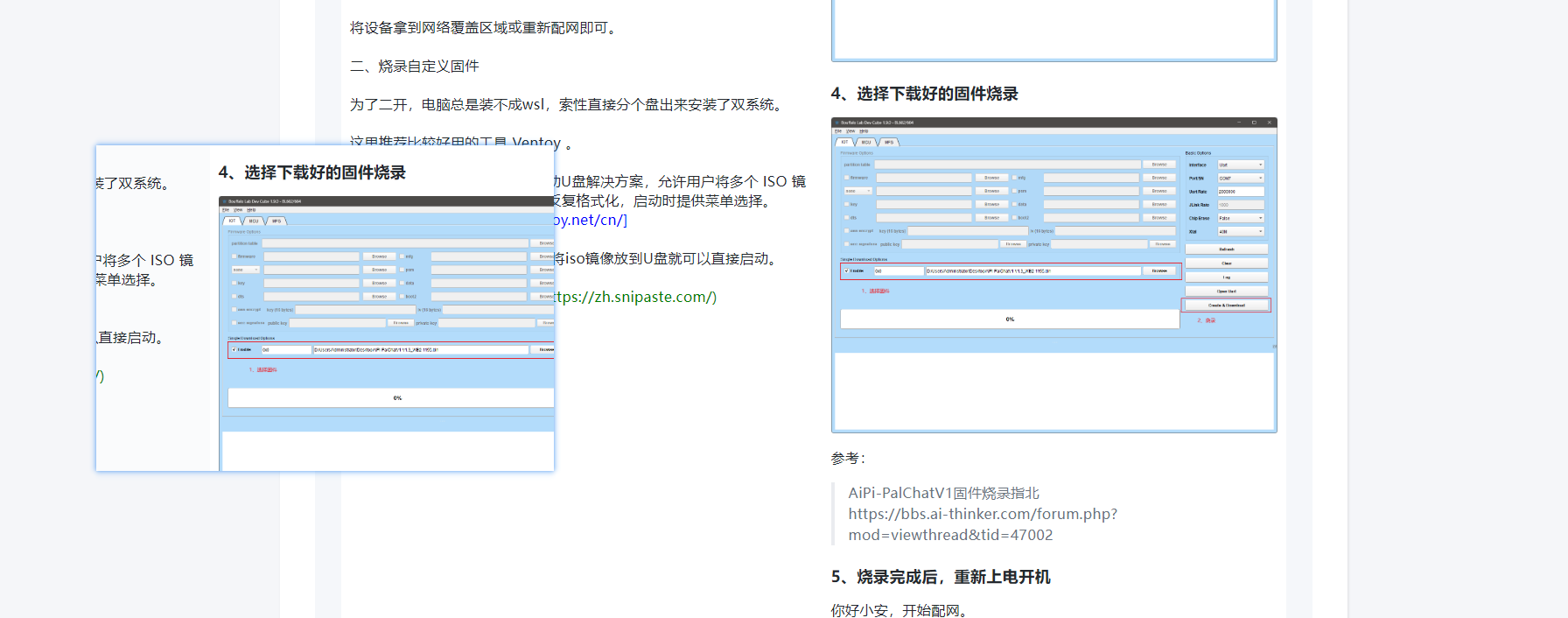Toggle Enable checkbox in the enlarged popup preview
The image size is (1568, 618).
click(x=234, y=349)
